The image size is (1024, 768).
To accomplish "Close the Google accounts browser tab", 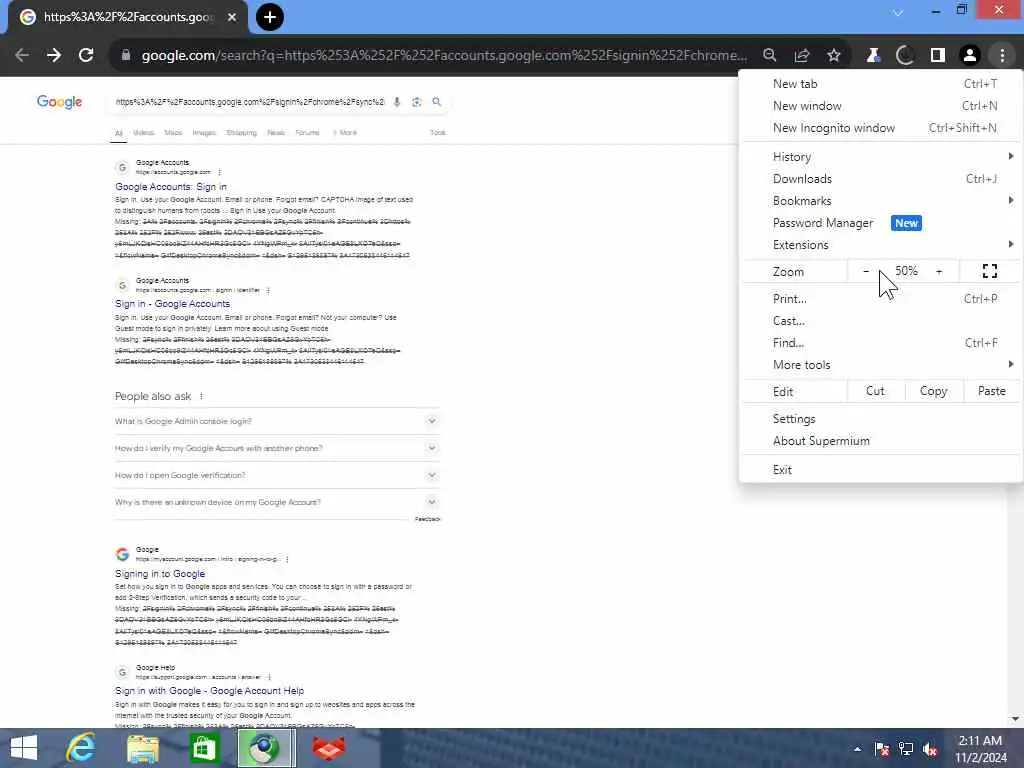I will [x=232, y=17].
